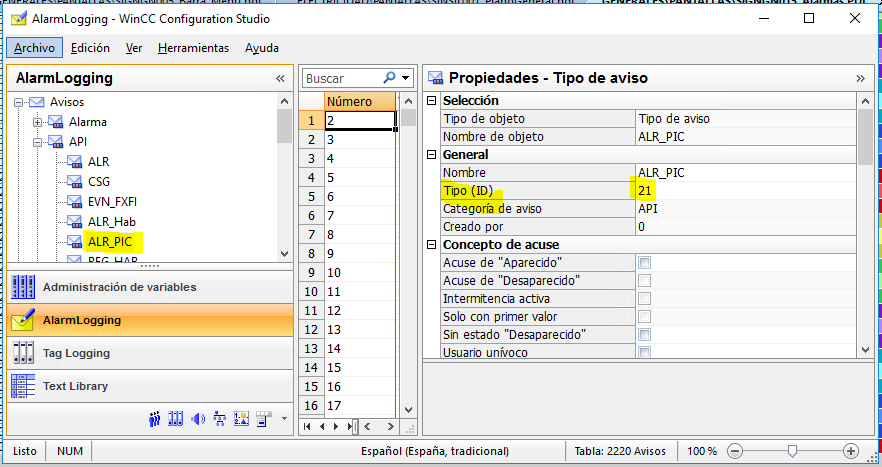
Task: Toggle the Intermitencia activa checkbox
Action: (645, 299)
